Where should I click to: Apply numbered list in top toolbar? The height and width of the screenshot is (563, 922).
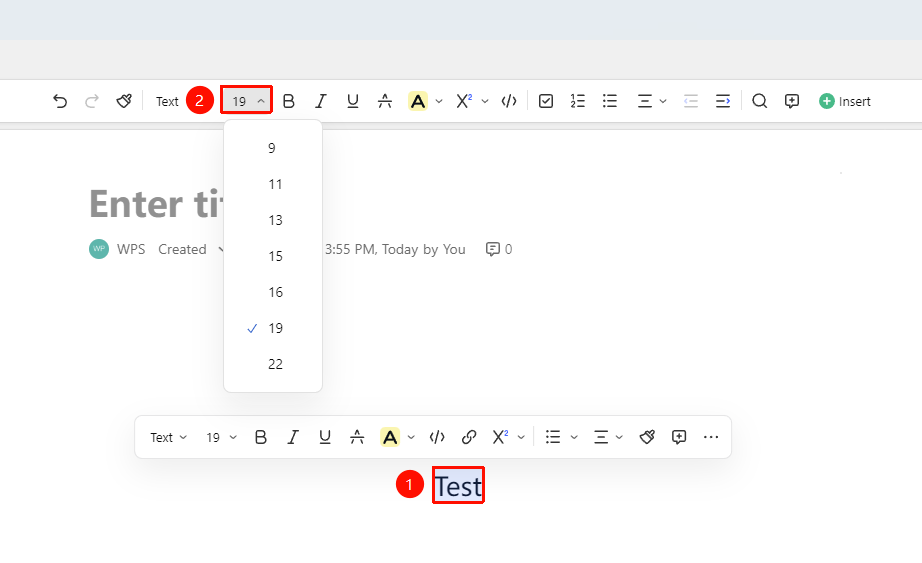click(x=577, y=101)
